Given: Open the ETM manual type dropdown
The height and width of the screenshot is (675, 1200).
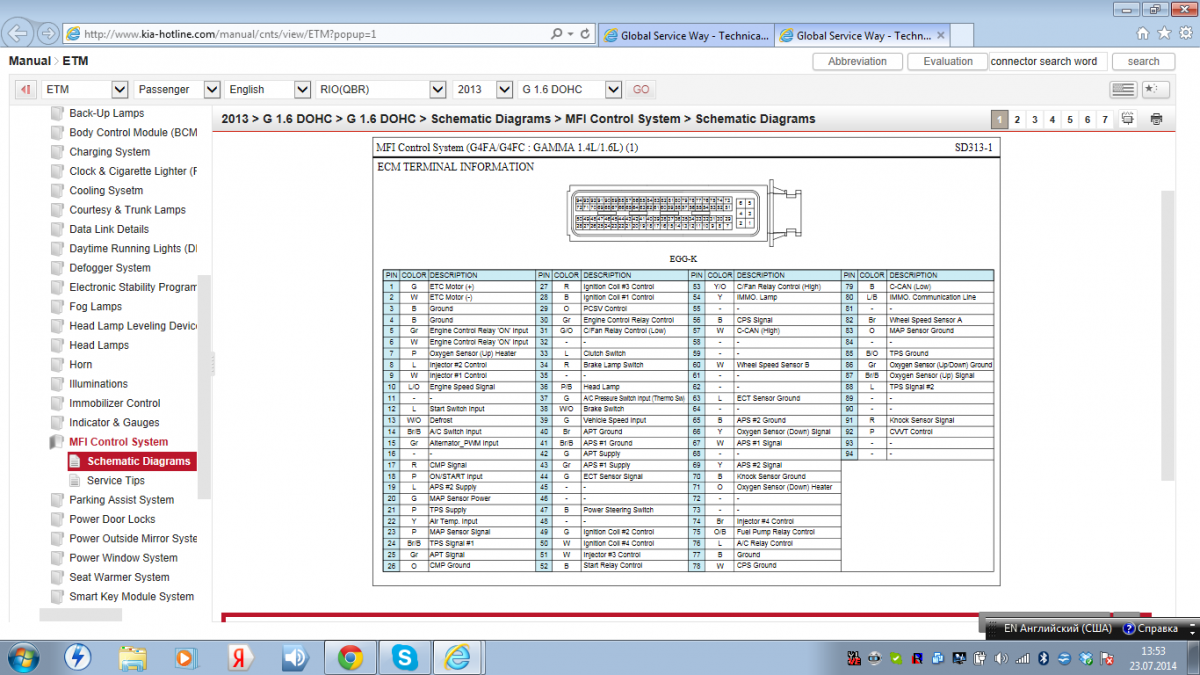Looking at the screenshot, I should click(85, 89).
